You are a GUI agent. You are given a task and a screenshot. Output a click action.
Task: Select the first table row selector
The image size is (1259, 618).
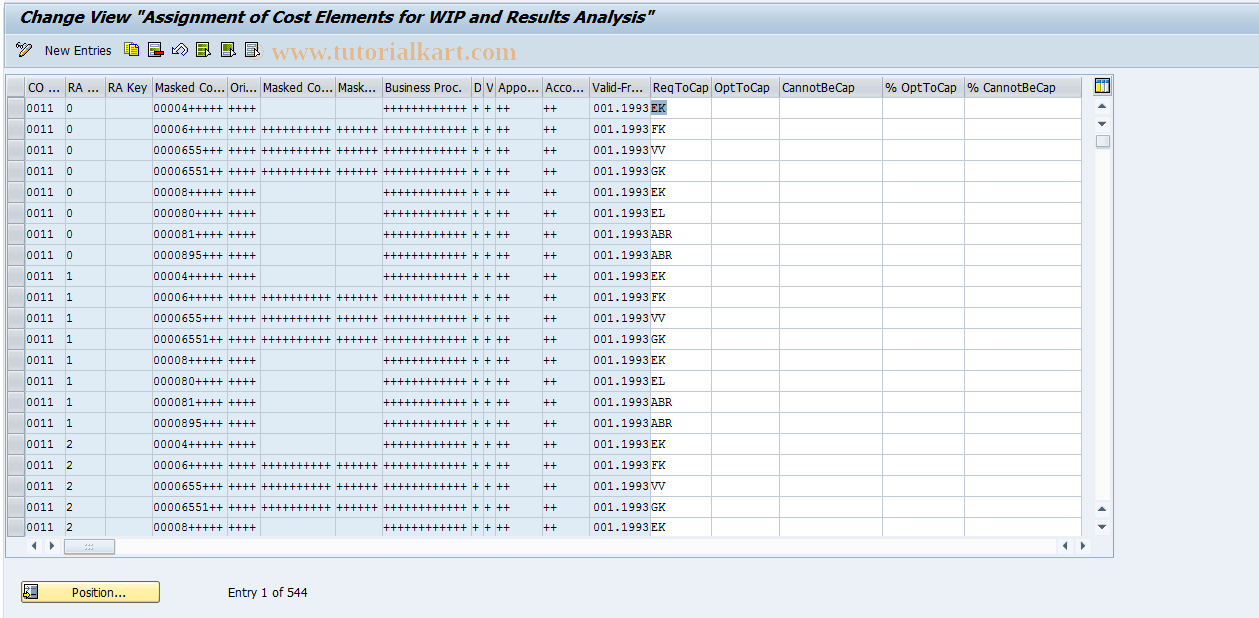(x=14, y=107)
